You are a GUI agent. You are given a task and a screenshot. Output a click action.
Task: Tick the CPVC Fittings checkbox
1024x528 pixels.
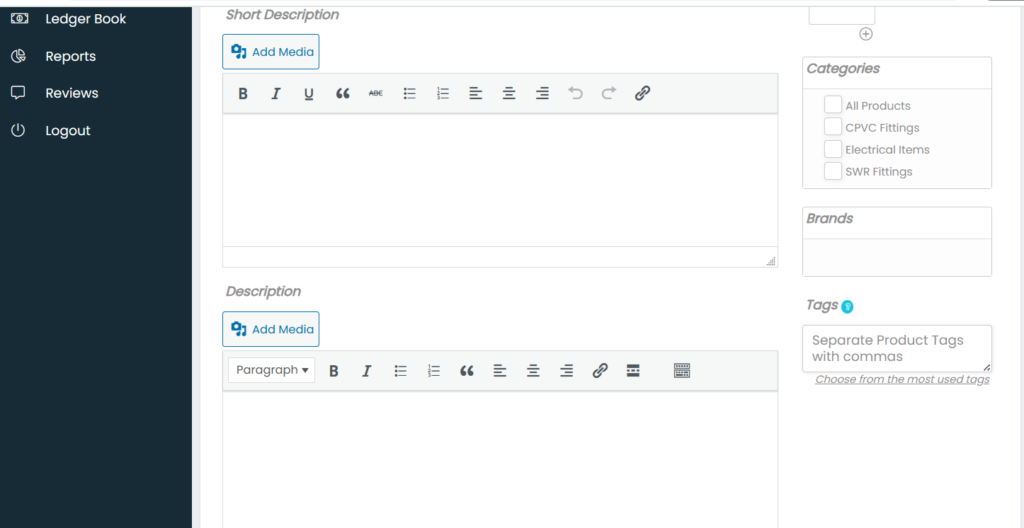pos(833,127)
